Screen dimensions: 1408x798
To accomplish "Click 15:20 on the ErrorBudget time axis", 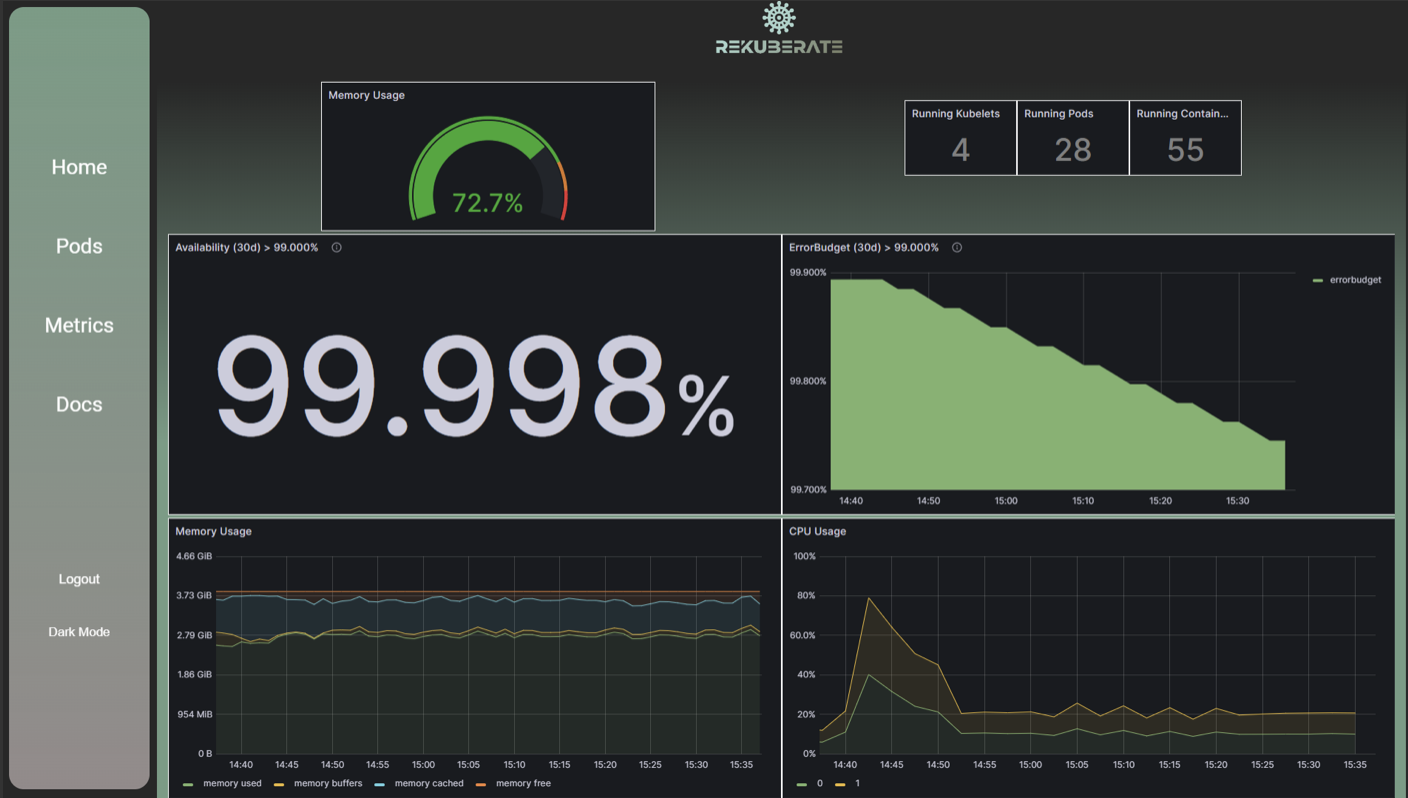I will tap(1160, 501).
